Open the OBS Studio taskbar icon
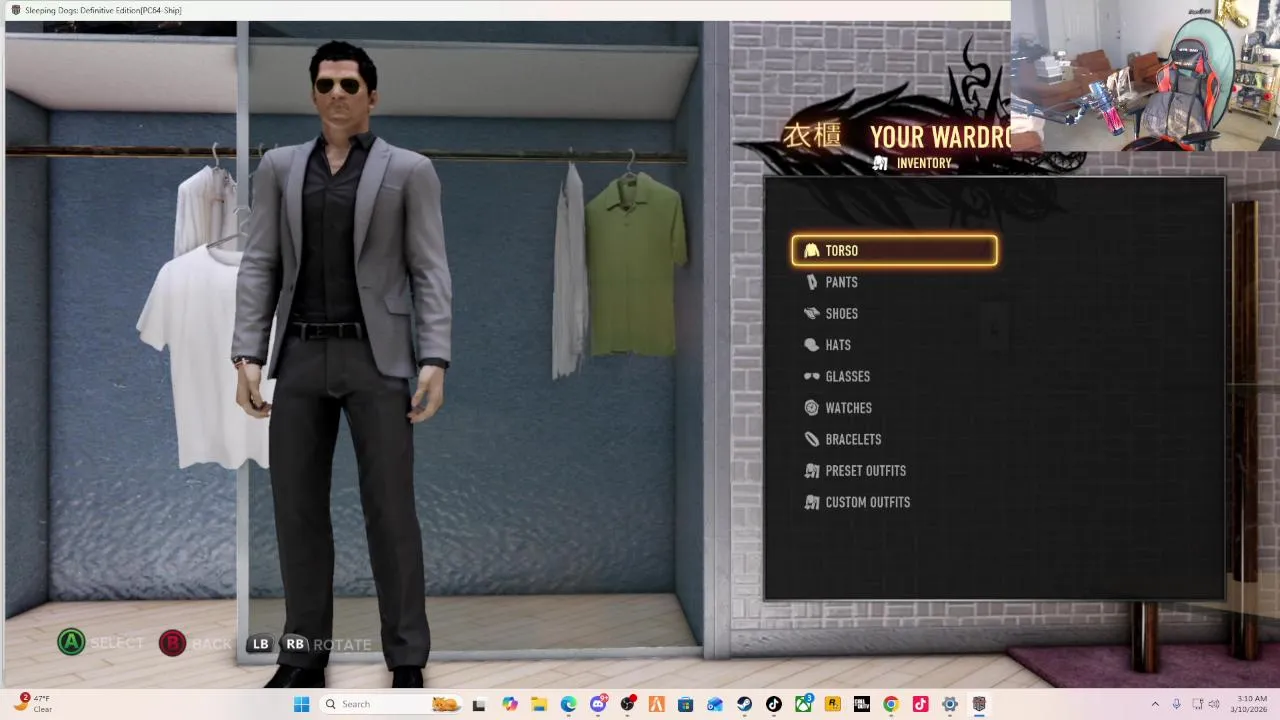 pyautogui.click(x=627, y=704)
